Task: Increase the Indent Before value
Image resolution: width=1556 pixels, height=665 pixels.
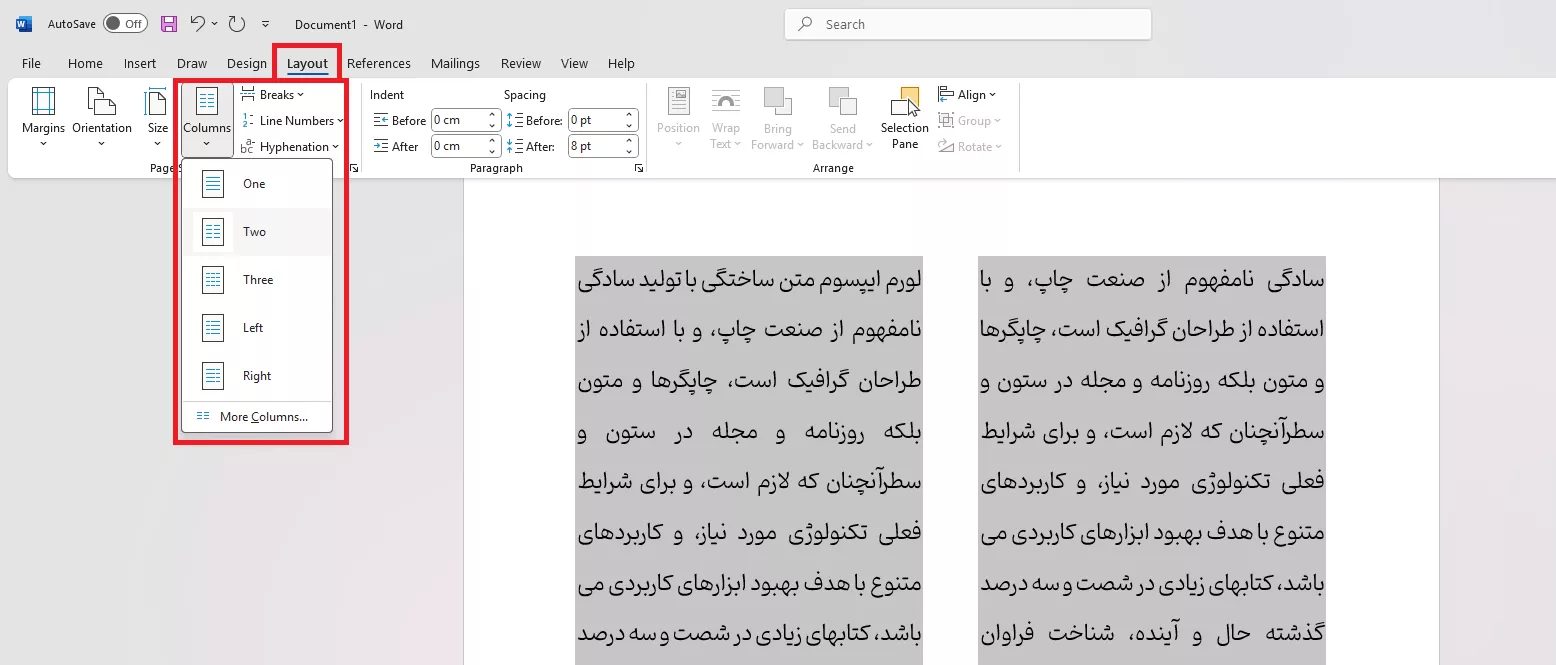Action: tap(493, 115)
